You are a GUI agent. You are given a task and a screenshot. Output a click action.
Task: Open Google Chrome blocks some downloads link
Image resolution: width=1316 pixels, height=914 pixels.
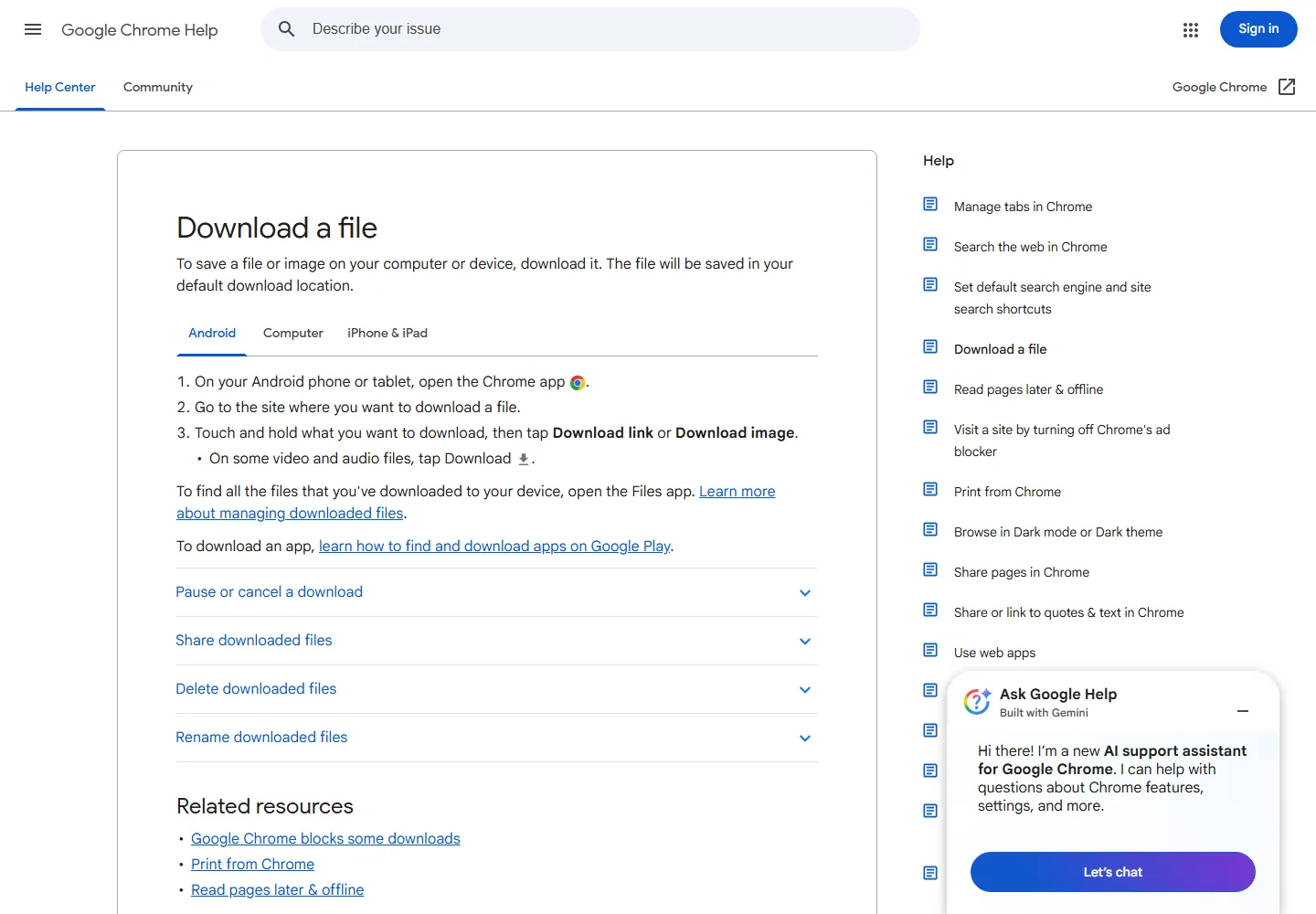pyautogui.click(x=325, y=839)
